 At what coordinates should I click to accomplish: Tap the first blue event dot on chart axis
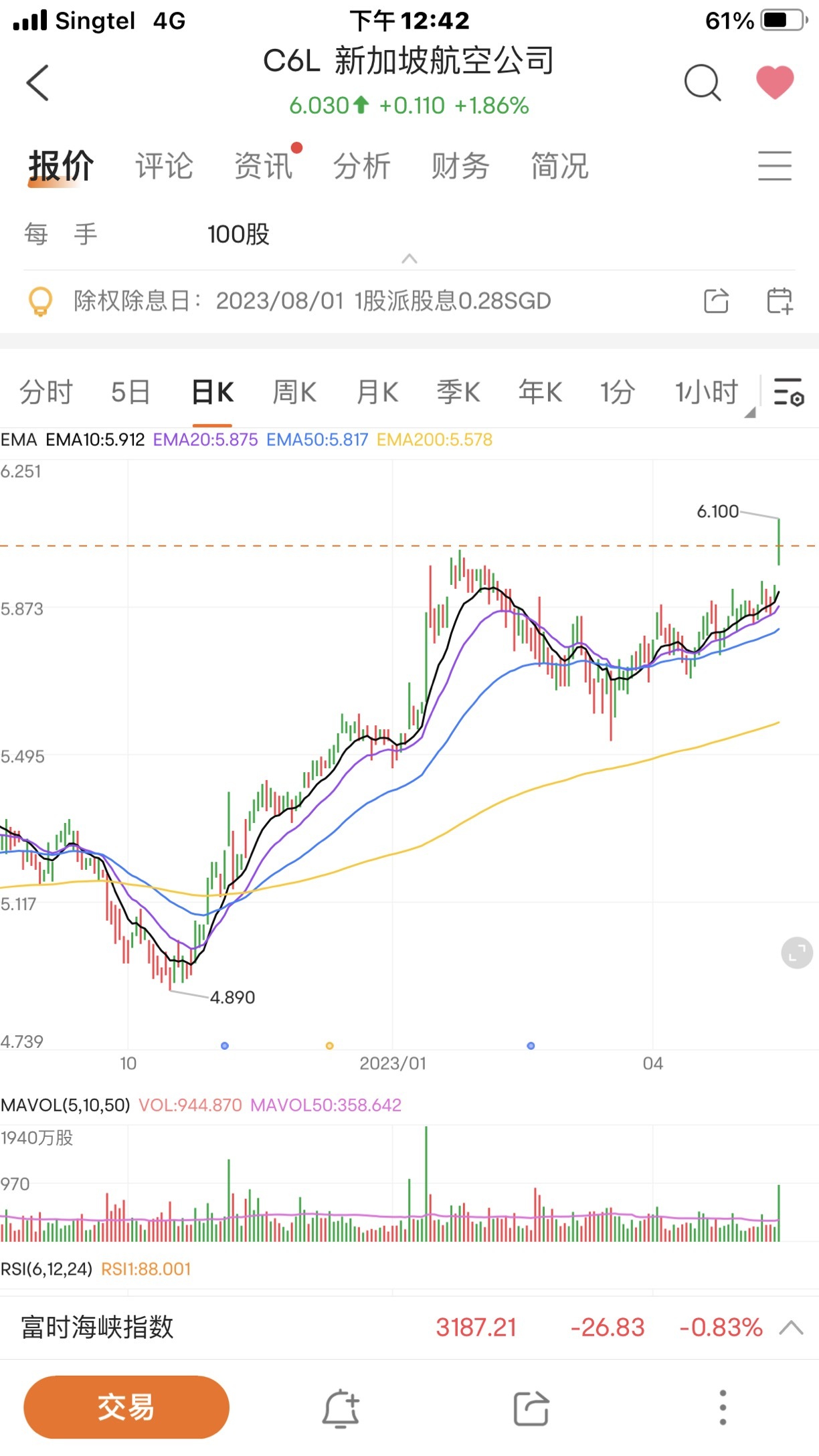click(225, 1045)
